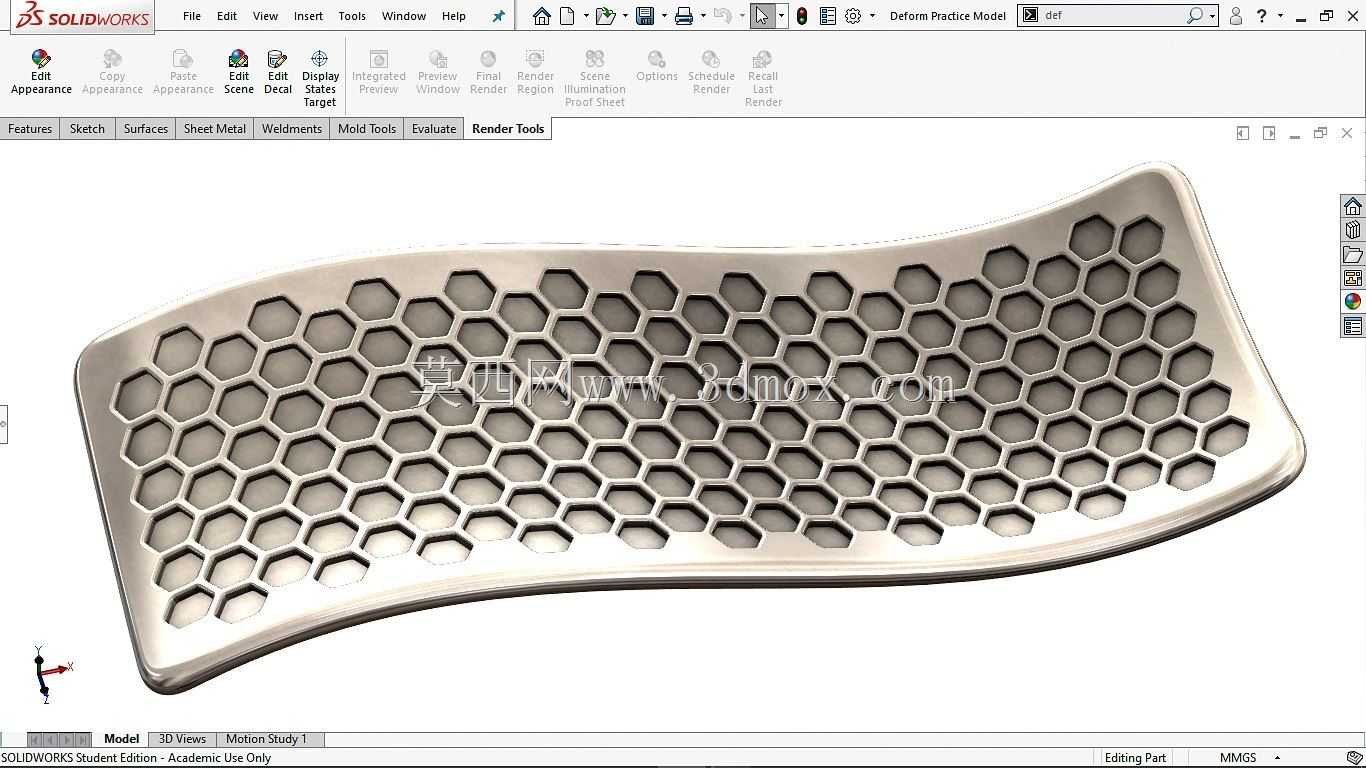Expand the Save dropdown arrow

664,16
